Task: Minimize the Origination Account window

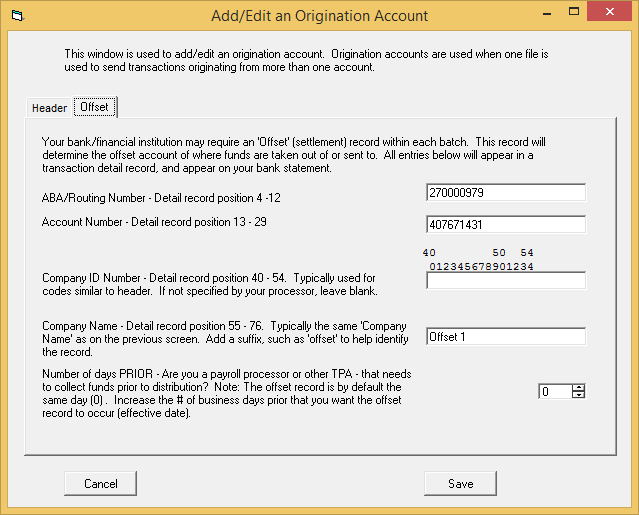Action: pos(543,15)
